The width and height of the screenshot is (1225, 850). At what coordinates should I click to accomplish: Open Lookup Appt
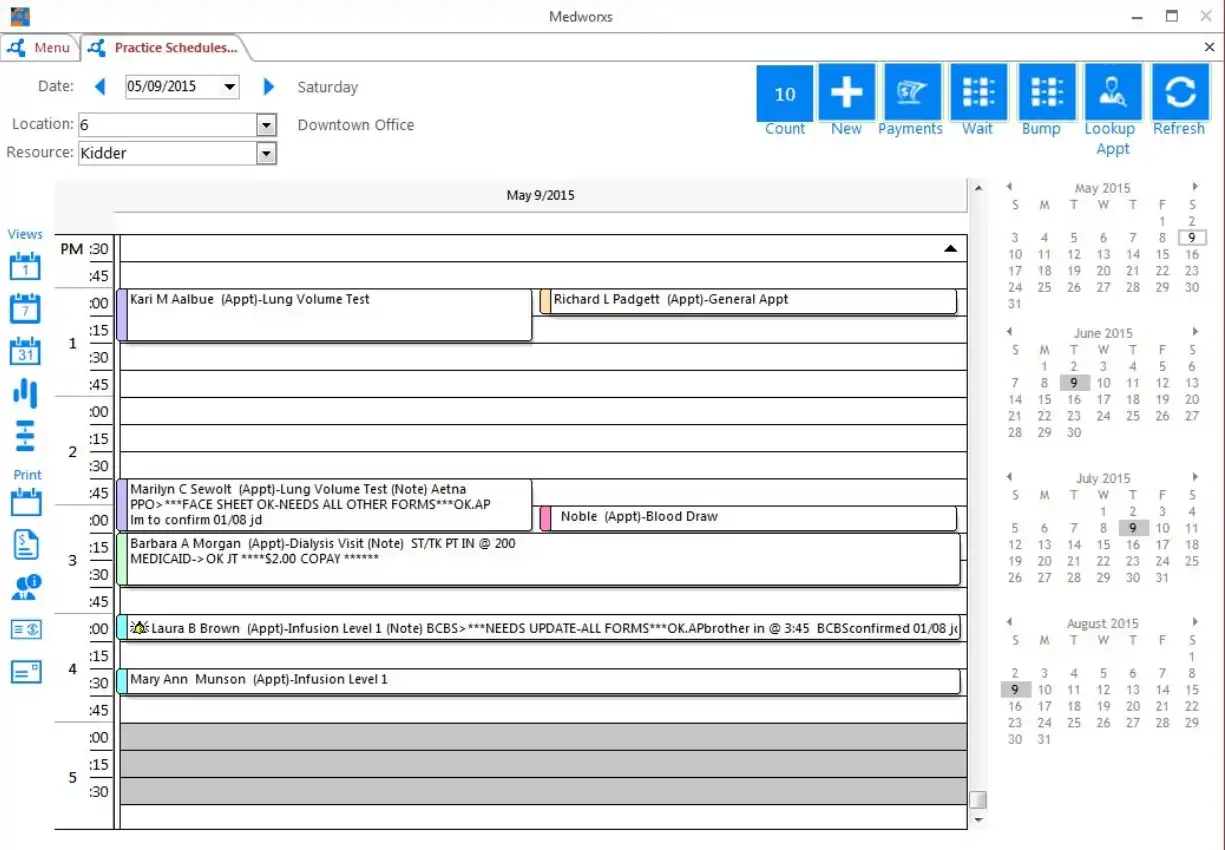coord(1111,92)
